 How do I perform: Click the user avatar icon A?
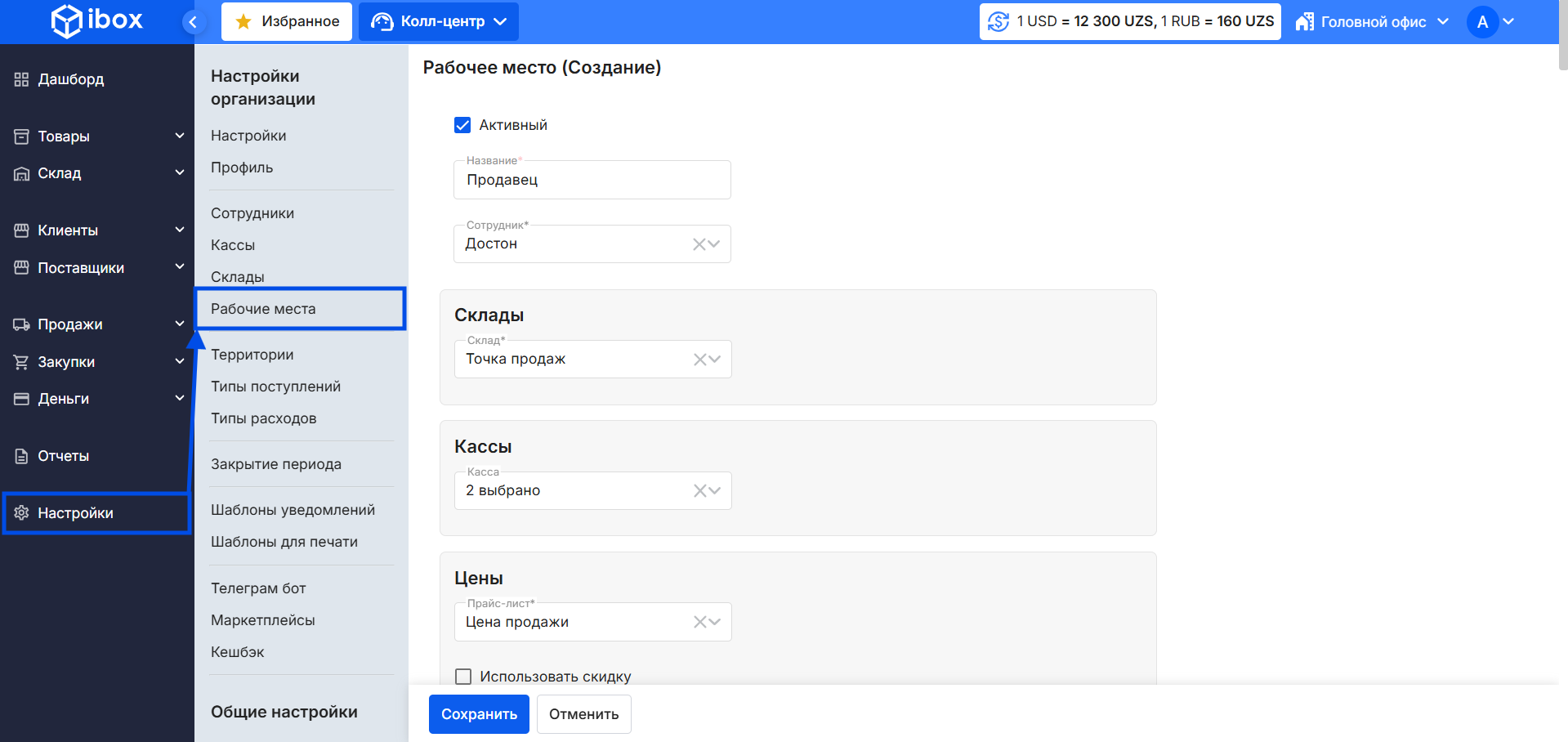pos(1482,22)
